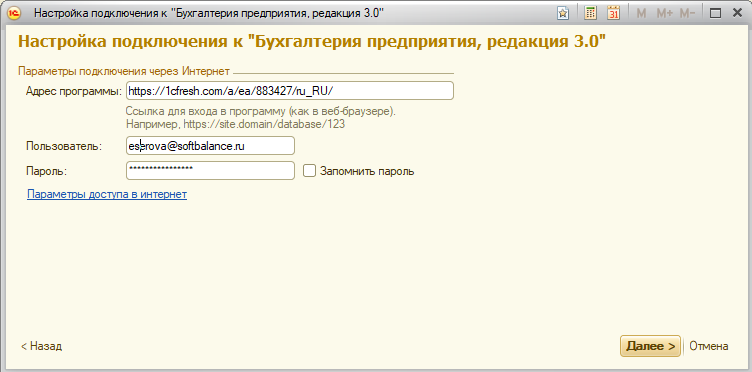This screenshot has width=752, height=372.
Task: Click the M- memory subtract button
Action: pyautogui.click(x=688, y=13)
